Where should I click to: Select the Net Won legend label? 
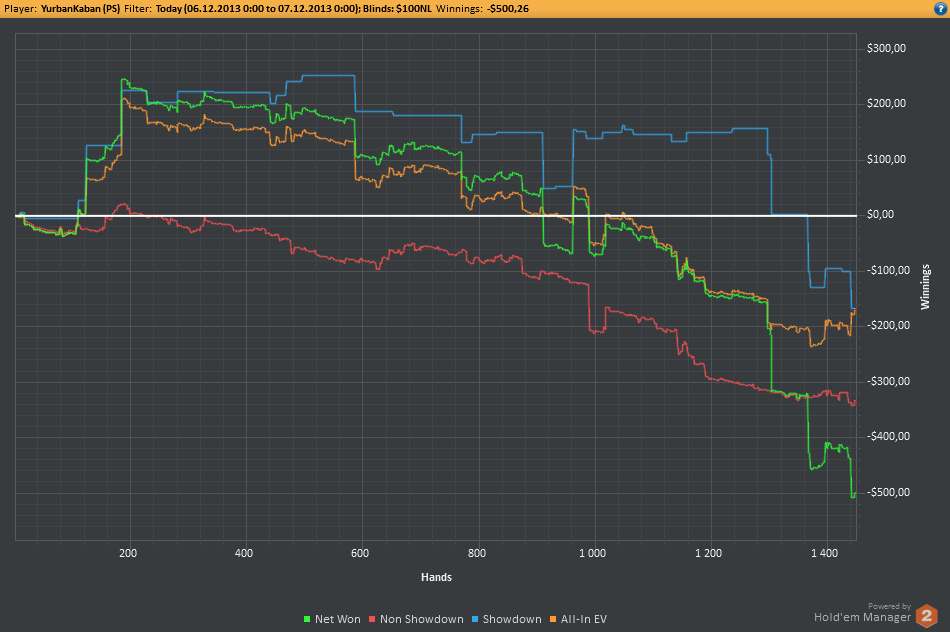pyautogui.click(x=337, y=619)
